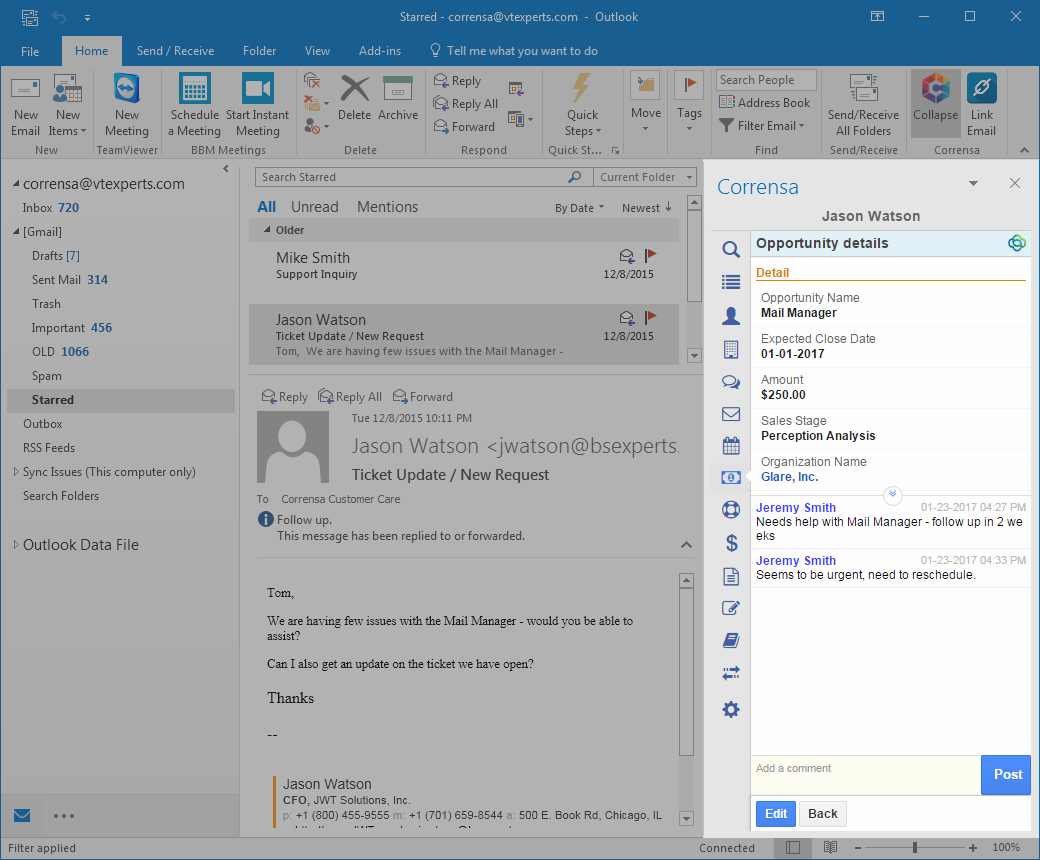
Task: Open the calendar icon in Corrensa sidebar
Action: click(730, 446)
